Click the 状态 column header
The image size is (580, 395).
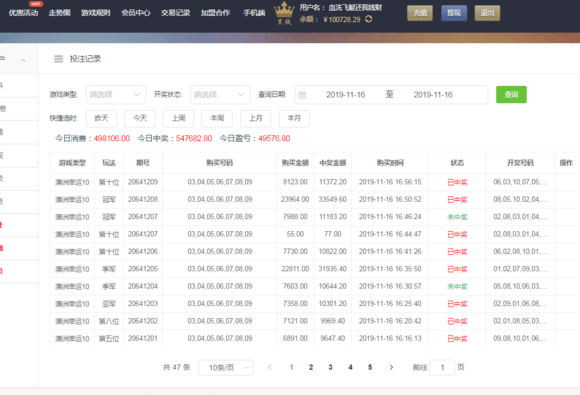tap(457, 163)
